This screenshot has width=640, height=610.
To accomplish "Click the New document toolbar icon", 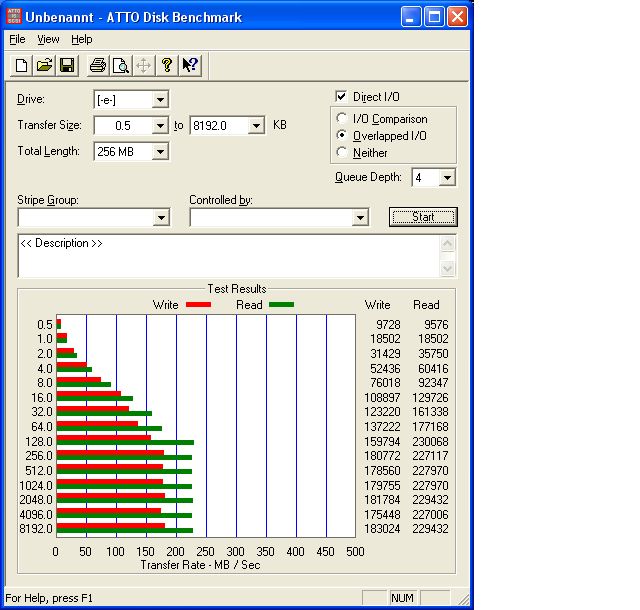I will pyautogui.click(x=21, y=65).
